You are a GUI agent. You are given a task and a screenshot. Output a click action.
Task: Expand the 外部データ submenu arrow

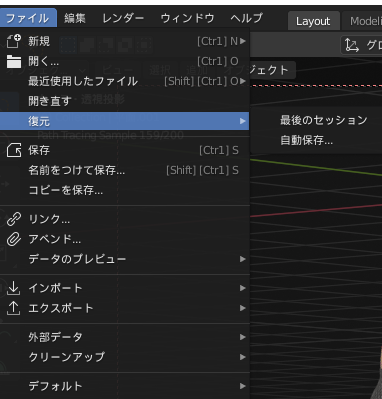pos(243,337)
